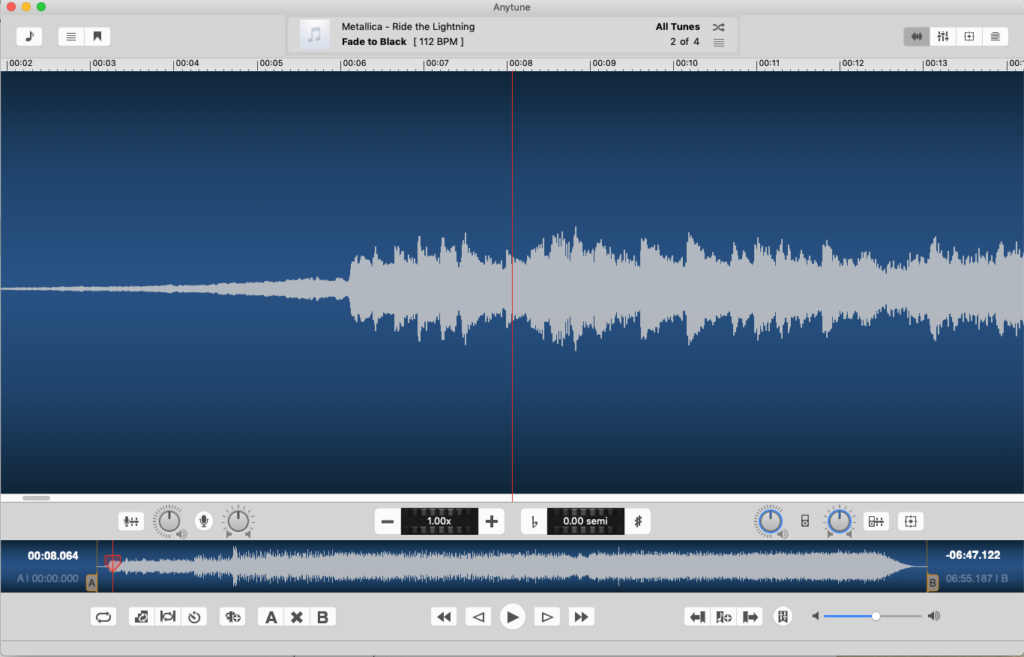
Task: Adjust the blue track gain knob
Action: click(770, 521)
